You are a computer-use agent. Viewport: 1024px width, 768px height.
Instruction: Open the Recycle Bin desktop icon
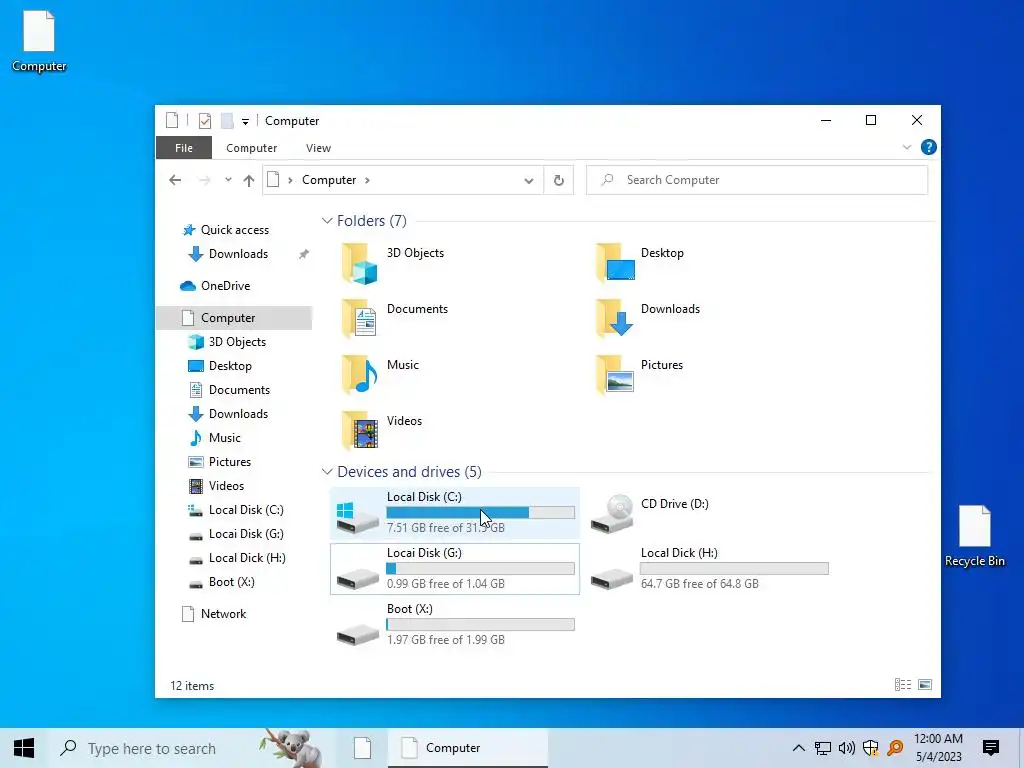pos(974,536)
